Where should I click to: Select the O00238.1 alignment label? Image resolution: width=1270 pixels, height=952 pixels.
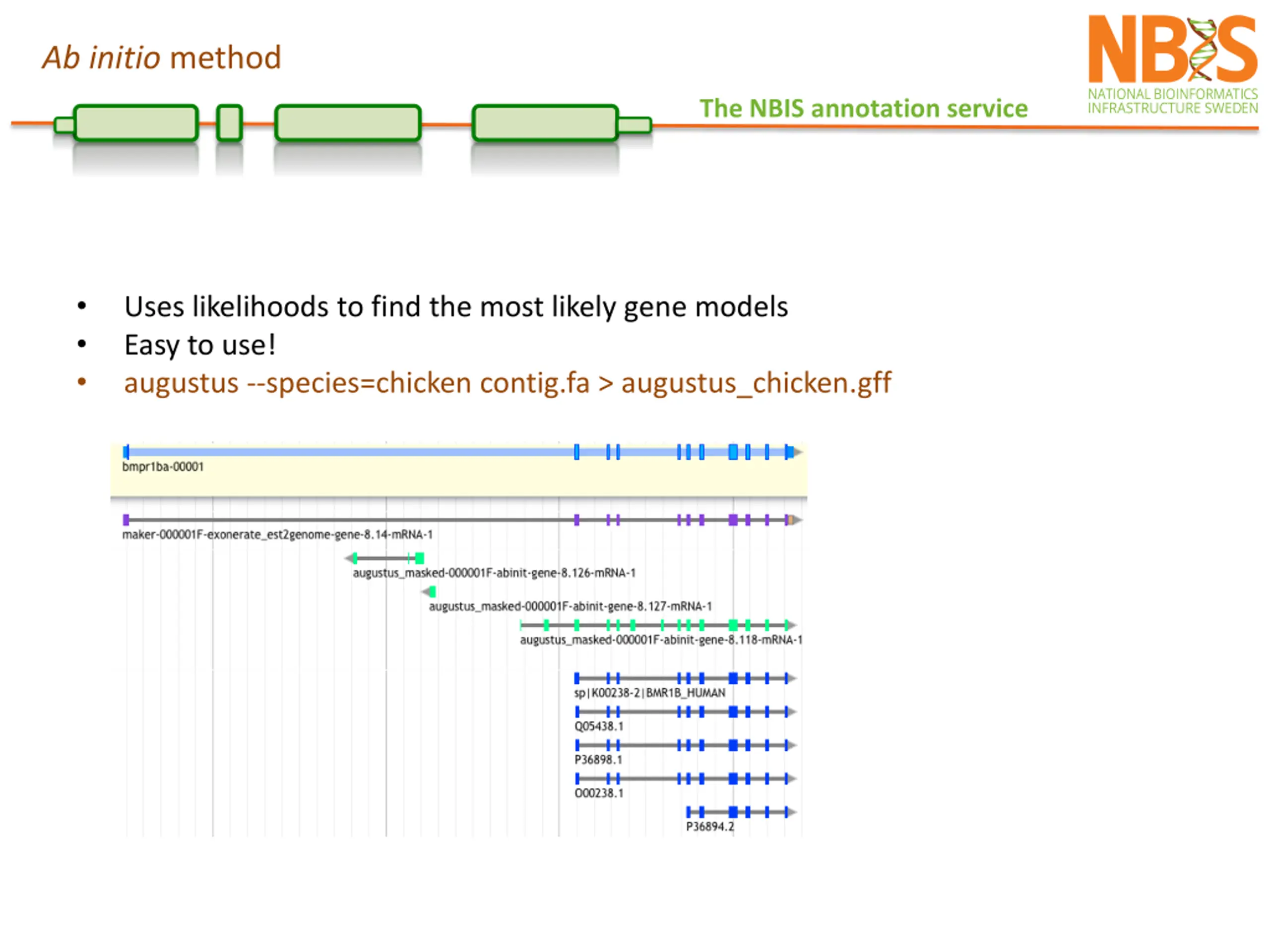pos(599,792)
